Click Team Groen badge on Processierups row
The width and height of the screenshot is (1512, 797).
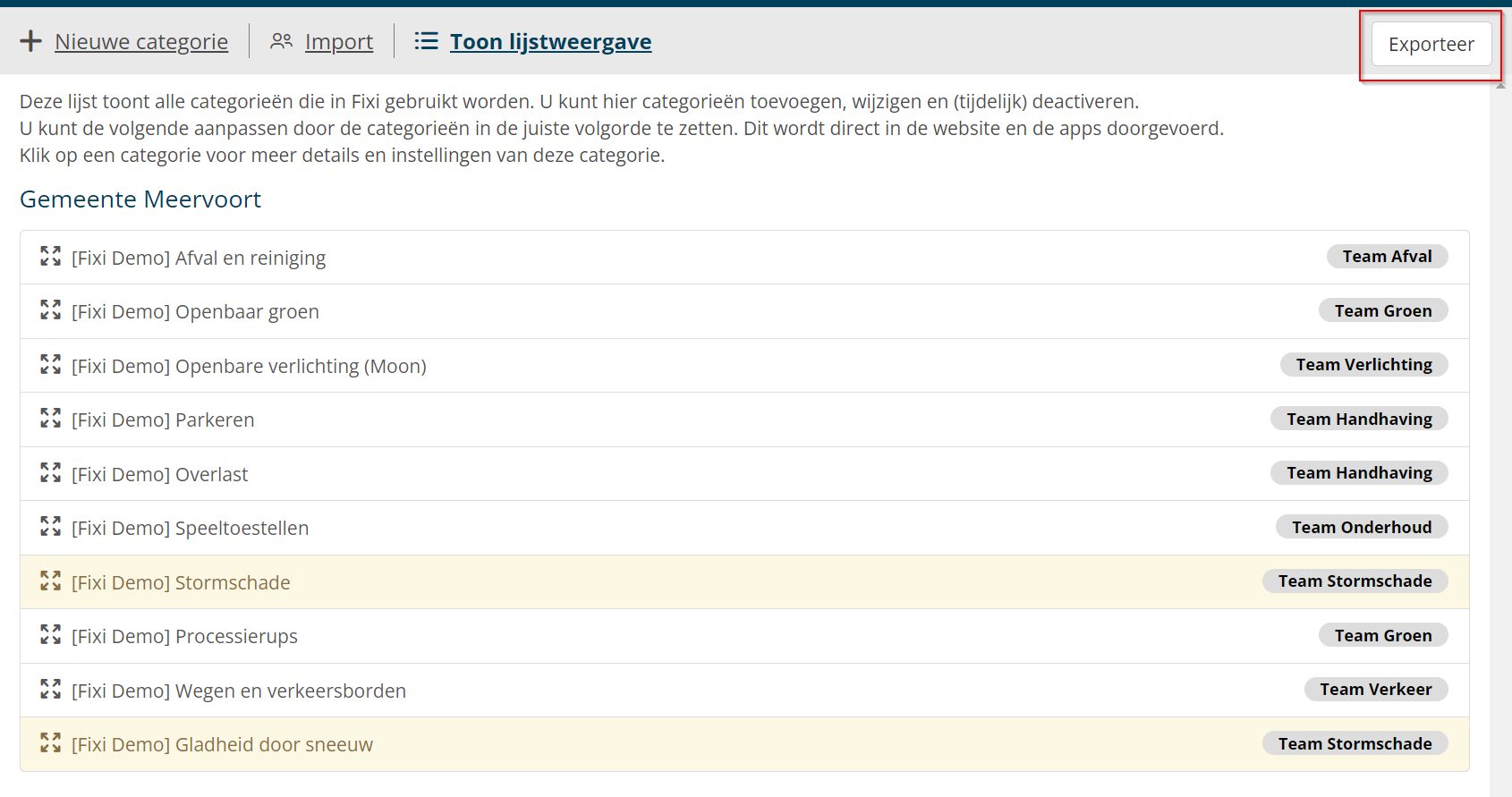click(x=1383, y=635)
